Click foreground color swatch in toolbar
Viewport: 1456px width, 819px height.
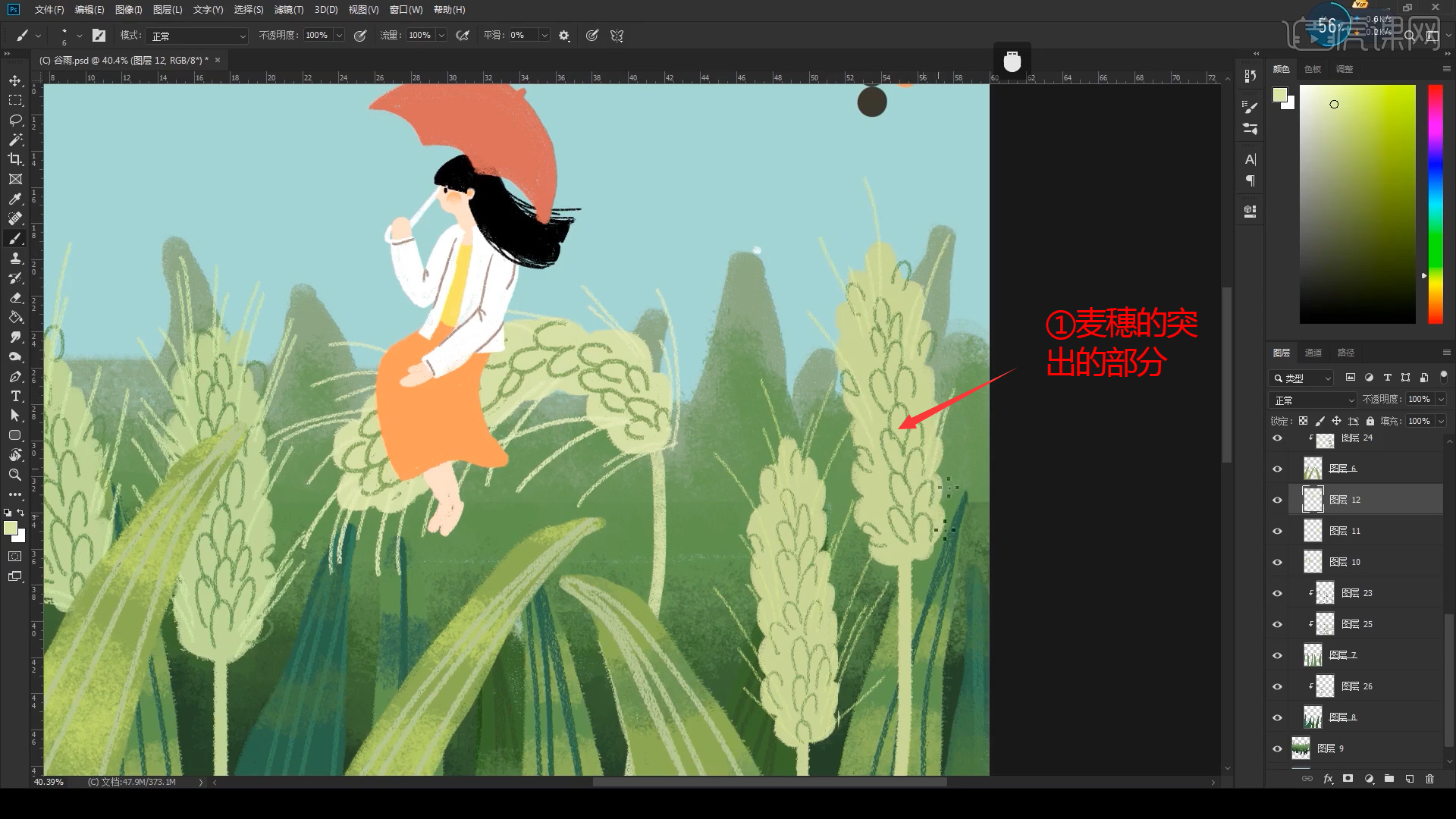pos(10,528)
